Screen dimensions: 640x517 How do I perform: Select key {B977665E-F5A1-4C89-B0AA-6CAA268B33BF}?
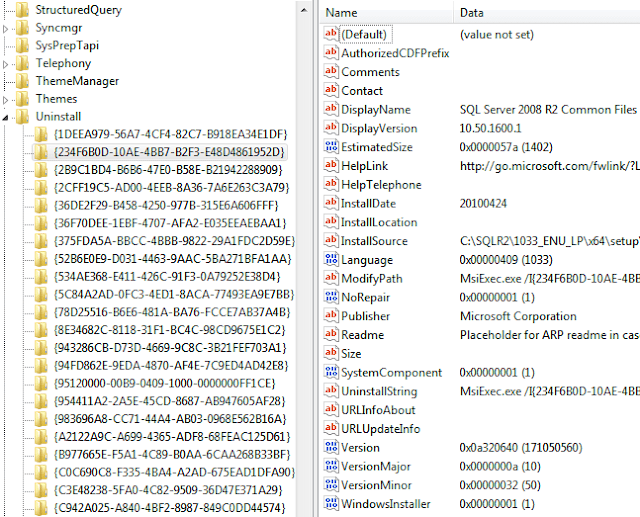point(172,455)
